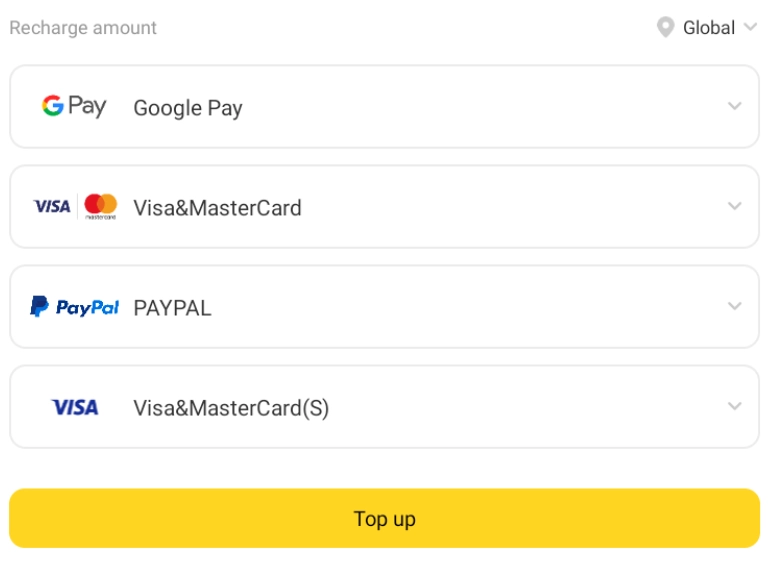The width and height of the screenshot is (768, 563).
Task: Click the Visa logo in Visa&MasterCard(S) row
Action: click(x=75, y=407)
